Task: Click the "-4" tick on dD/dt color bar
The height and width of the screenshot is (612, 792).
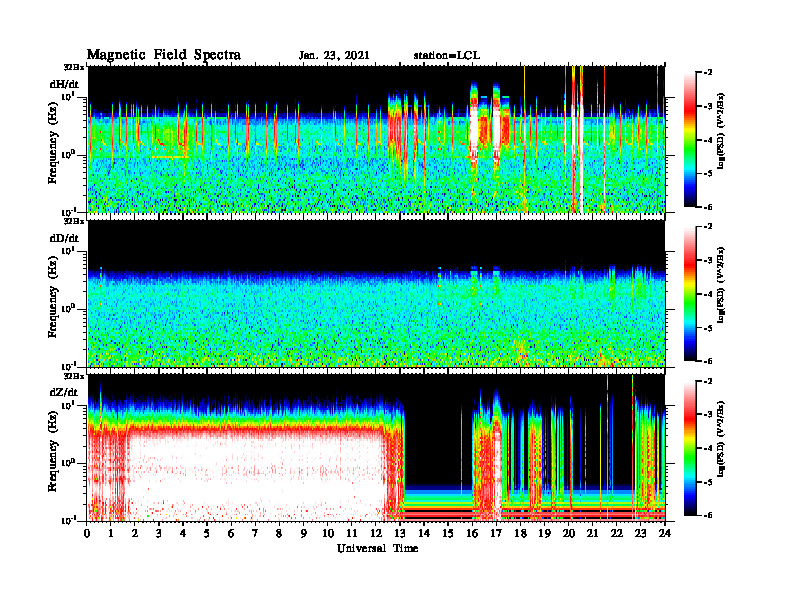Action: (x=708, y=294)
